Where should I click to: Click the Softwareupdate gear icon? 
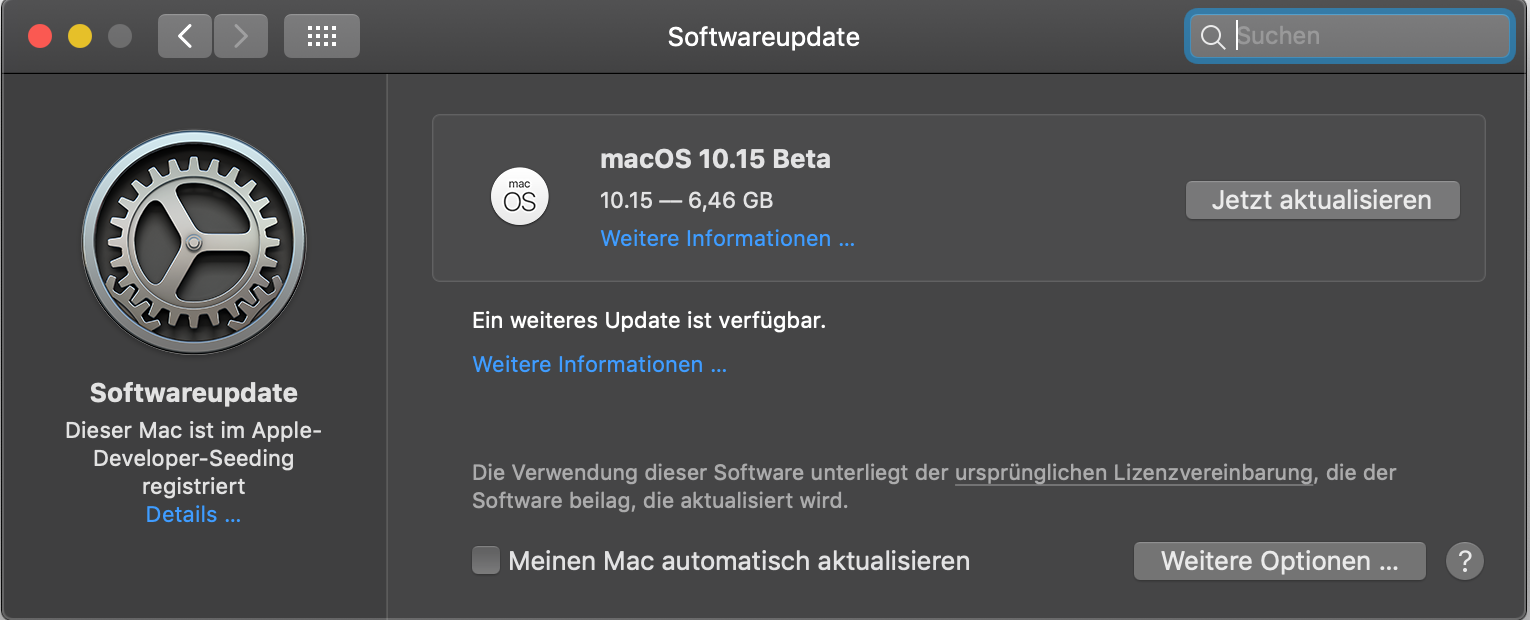click(194, 243)
